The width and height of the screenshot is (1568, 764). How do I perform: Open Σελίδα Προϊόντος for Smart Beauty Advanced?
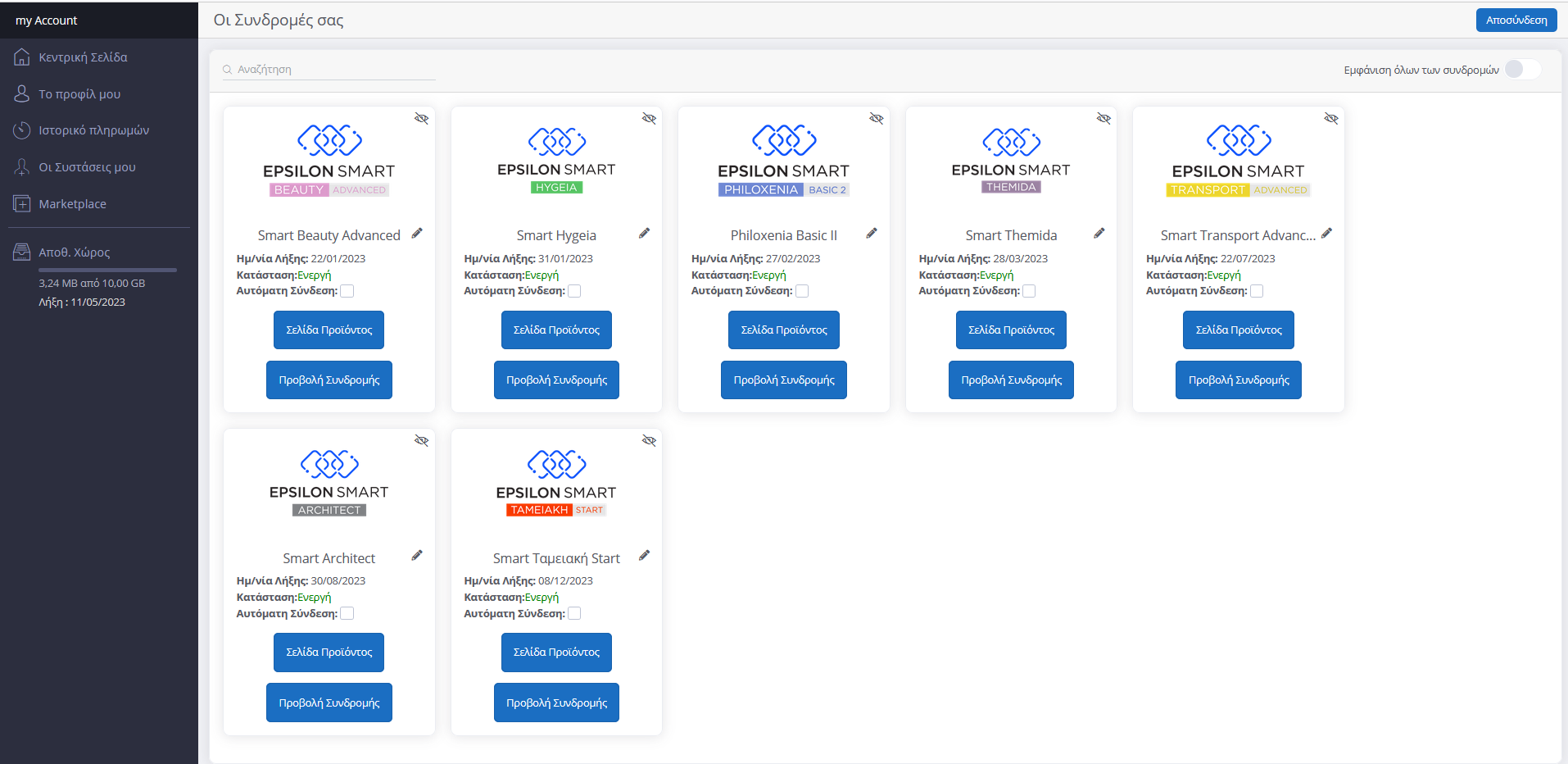pos(329,330)
